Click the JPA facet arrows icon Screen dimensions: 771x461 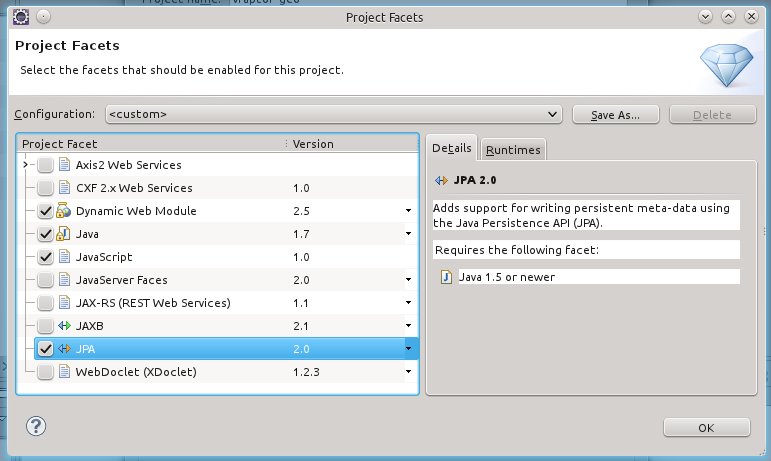pyautogui.click(x=64, y=348)
